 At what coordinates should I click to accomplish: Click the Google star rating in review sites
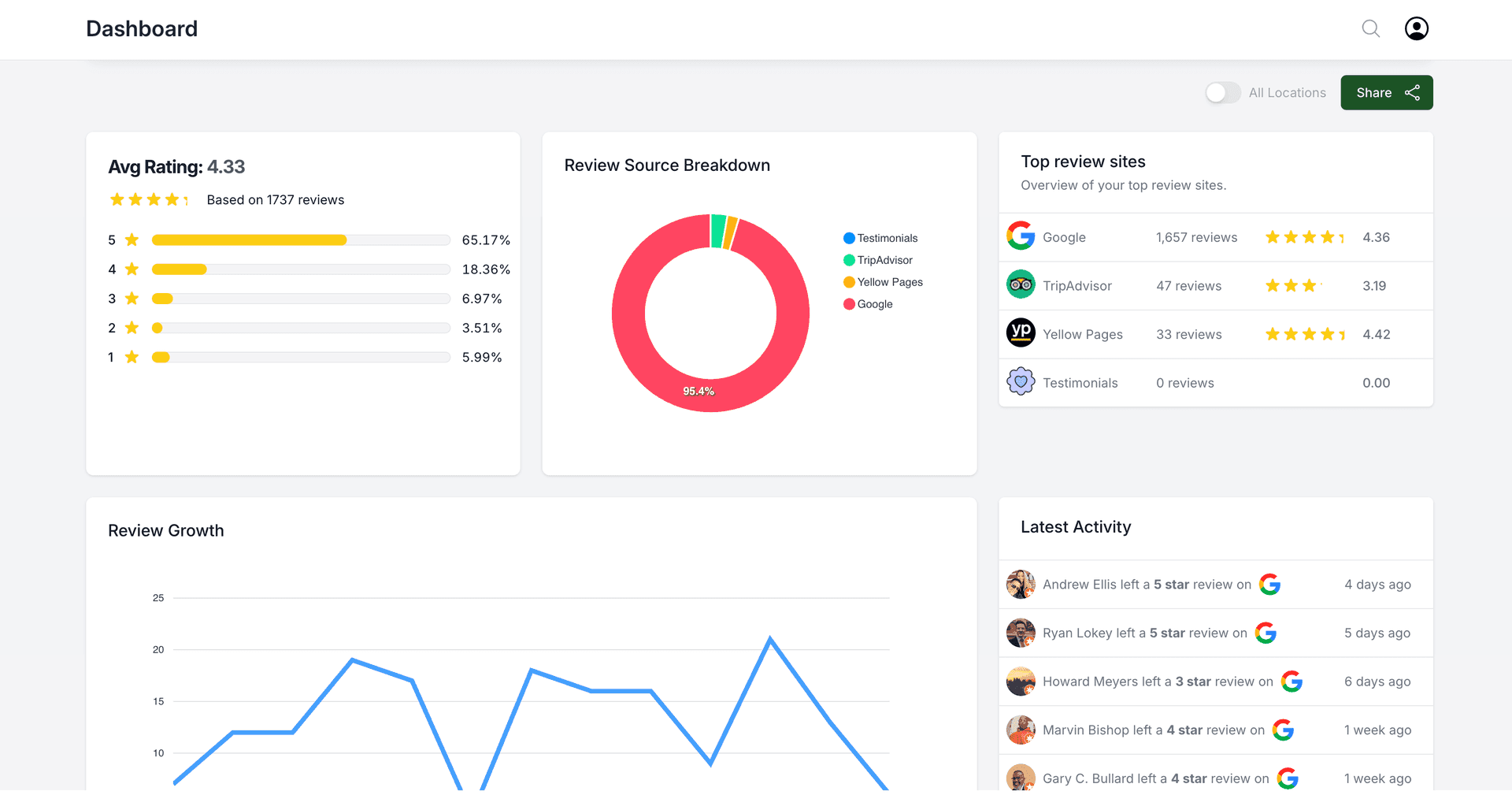tap(1304, 237)
